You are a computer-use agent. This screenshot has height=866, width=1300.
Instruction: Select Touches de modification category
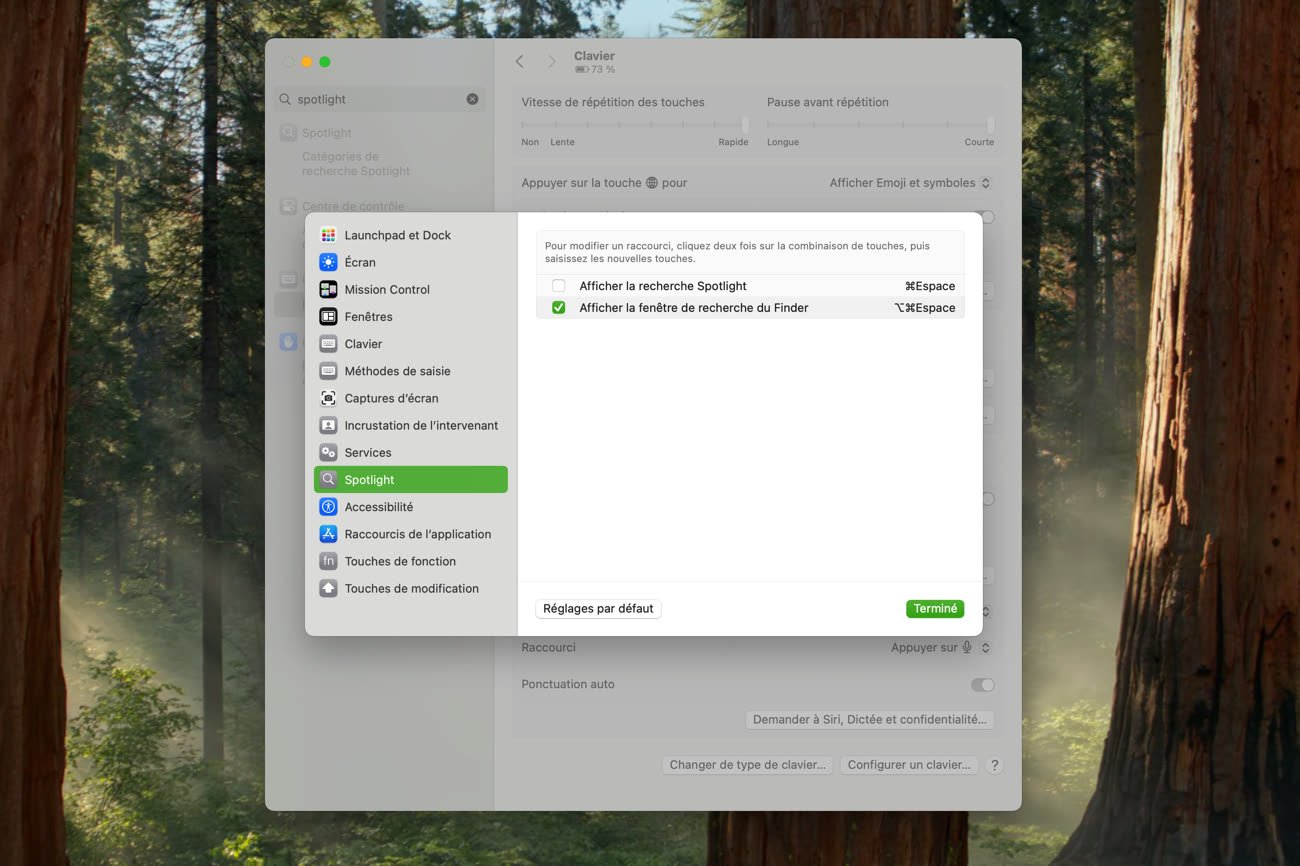pos(411,588)
